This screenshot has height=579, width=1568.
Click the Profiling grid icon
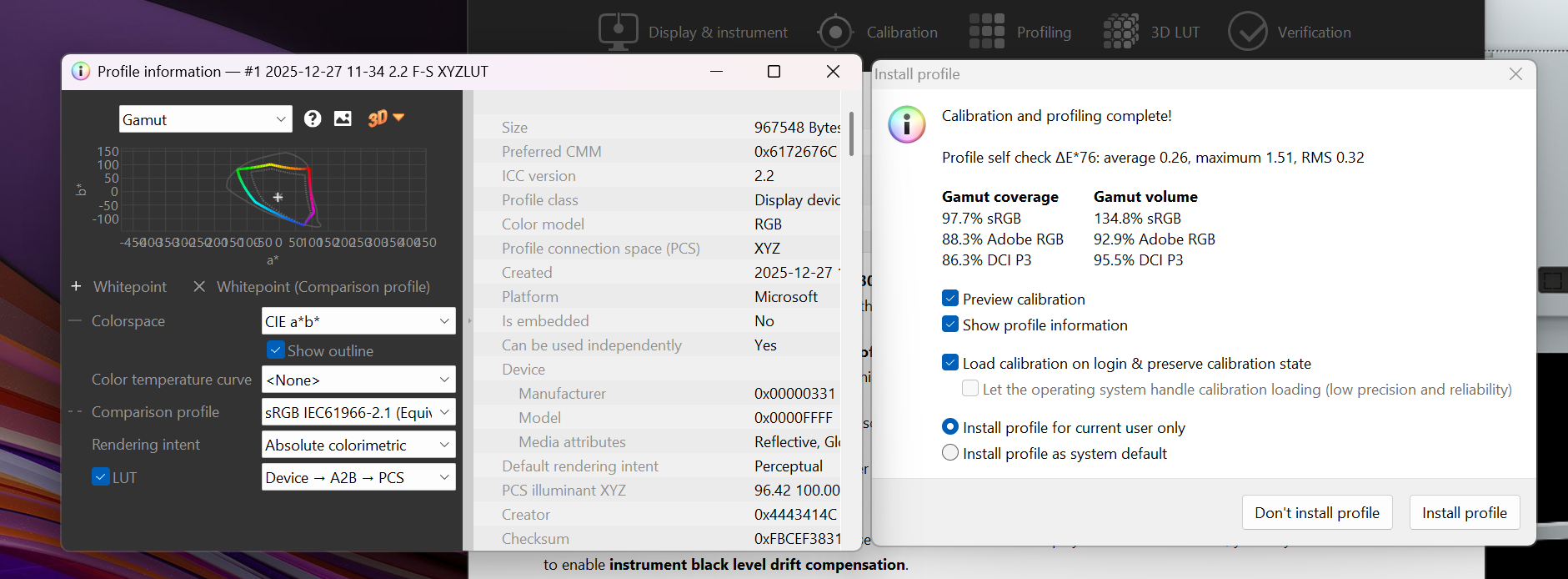coord(987,32)
